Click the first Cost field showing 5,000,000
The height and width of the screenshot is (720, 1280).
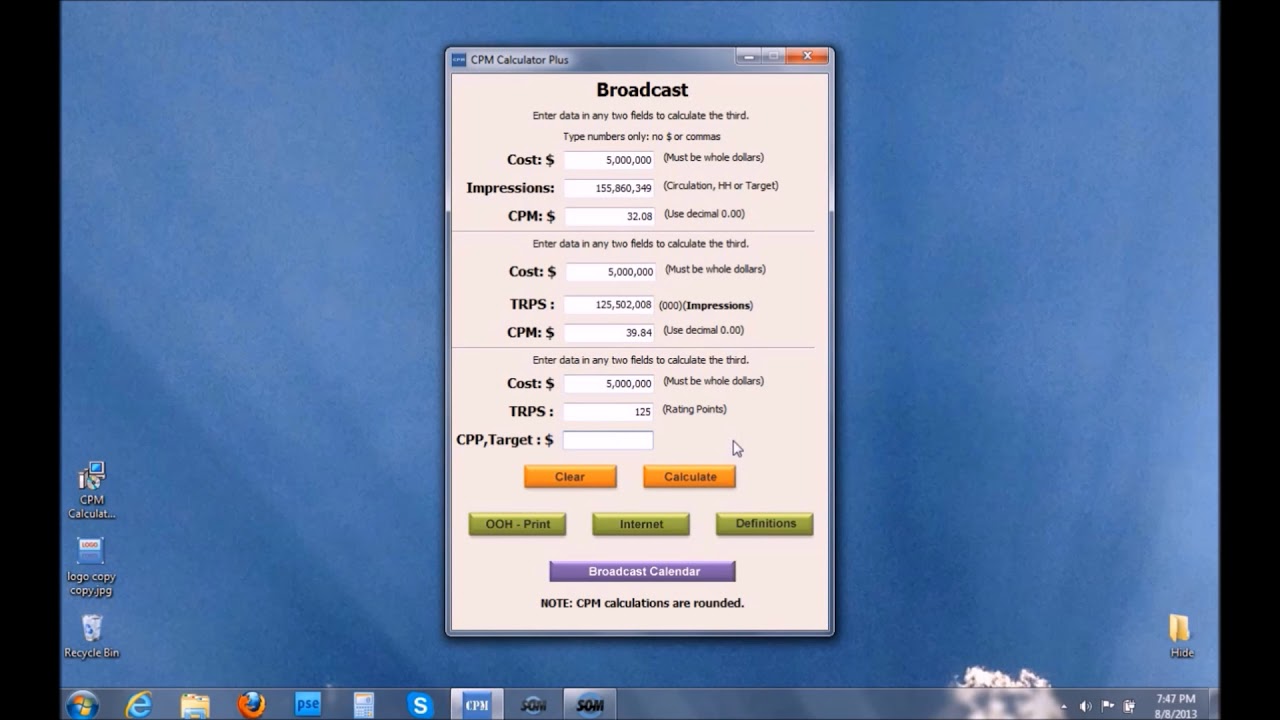point(609,160)
